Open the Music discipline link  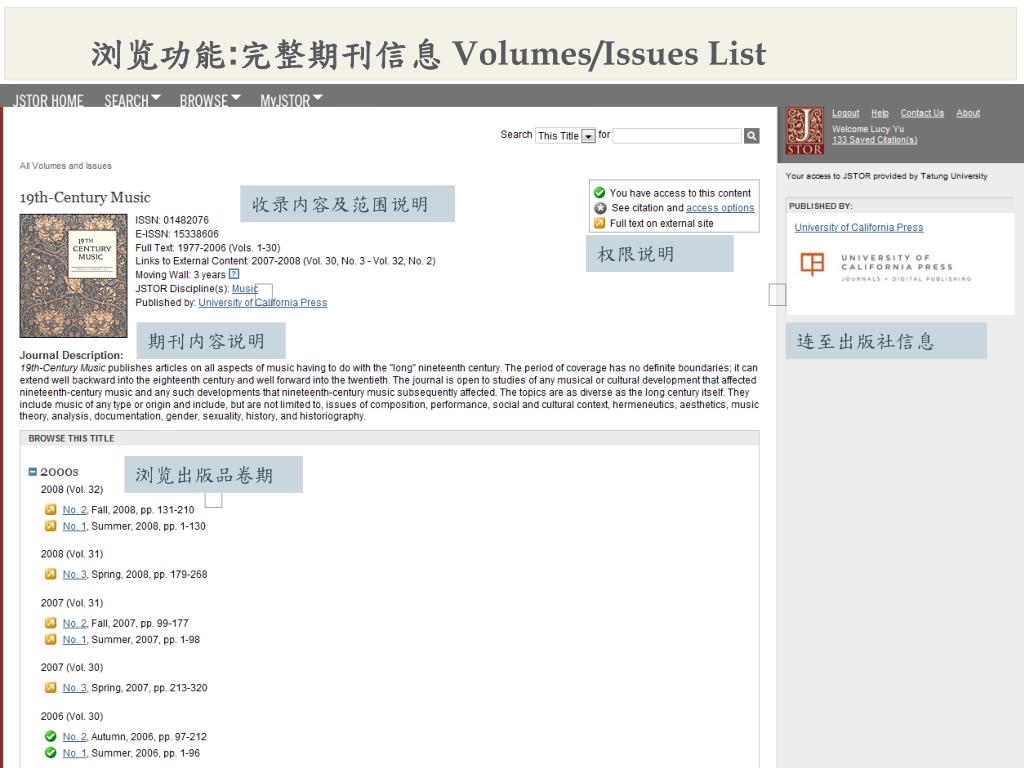pyautogui.click(x=245, y=289)
